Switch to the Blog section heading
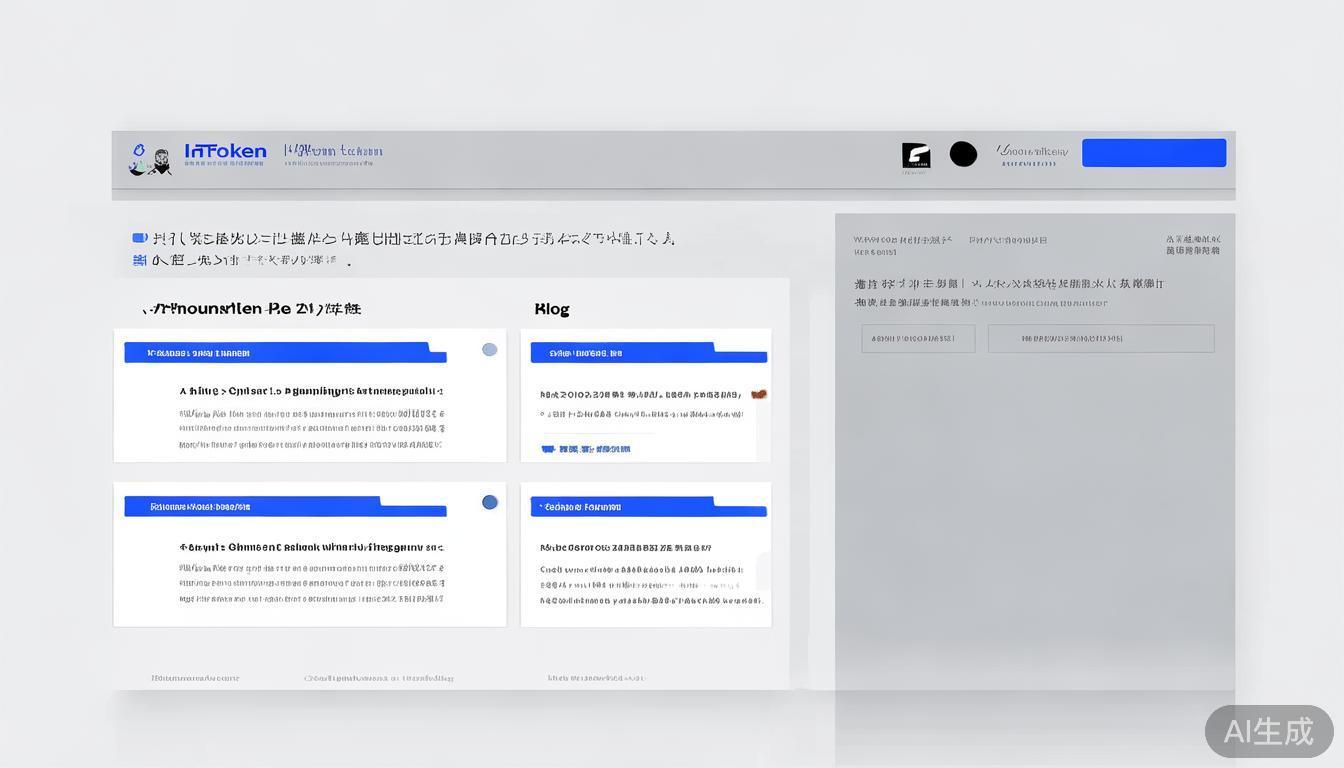 tap(552, 308)
